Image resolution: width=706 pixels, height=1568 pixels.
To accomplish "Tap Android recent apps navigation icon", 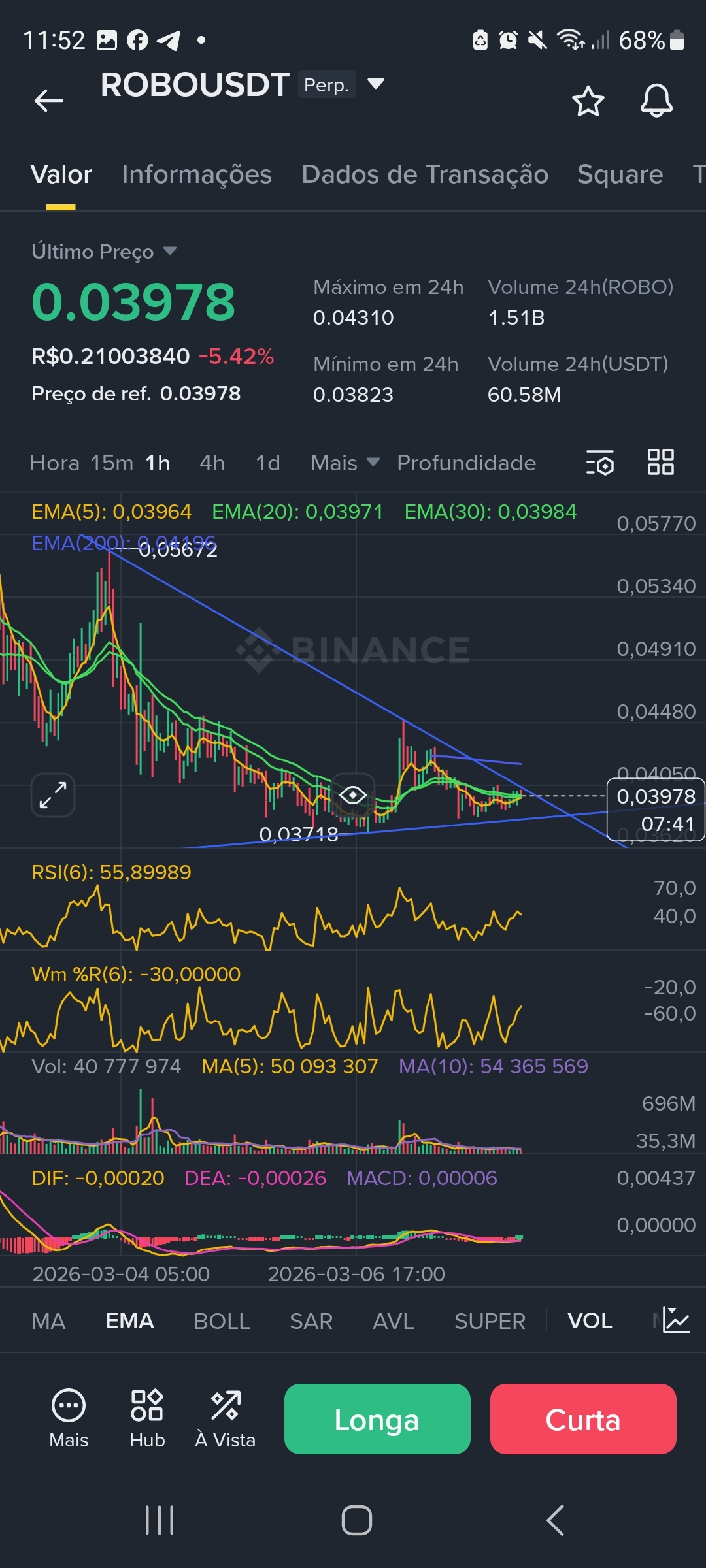I will click(x=160, y=1520).
